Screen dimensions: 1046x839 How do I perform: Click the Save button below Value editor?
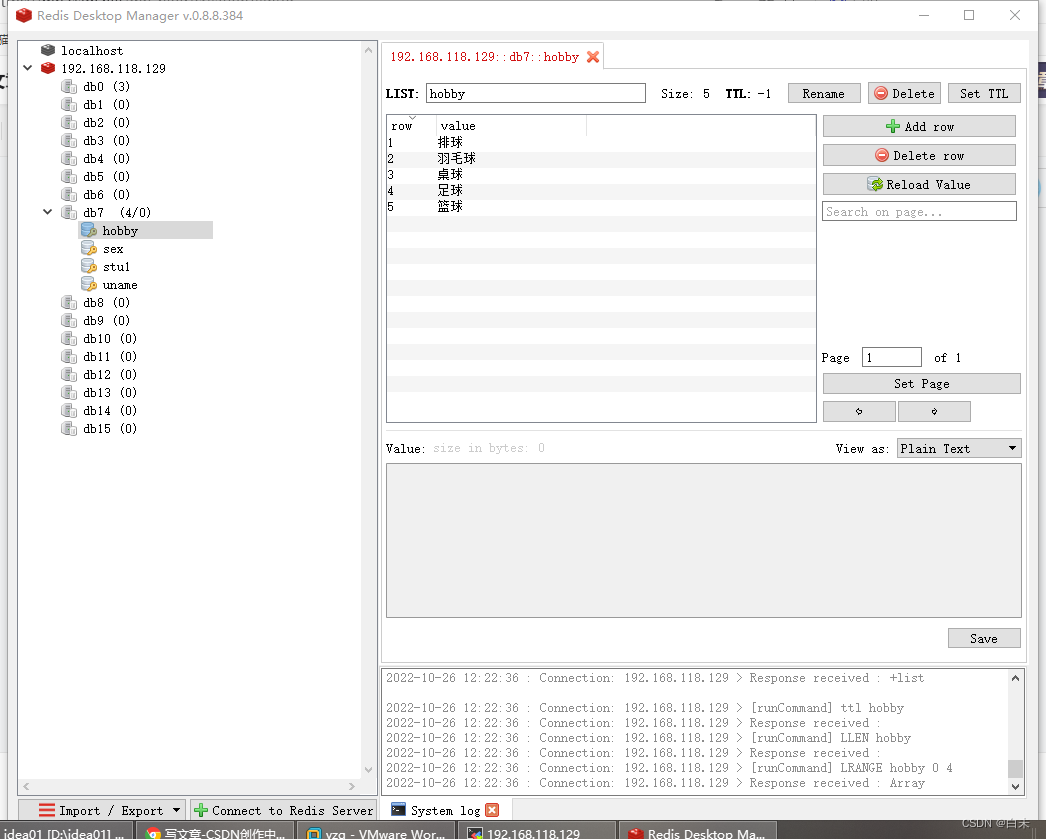[x=984, y=637]
